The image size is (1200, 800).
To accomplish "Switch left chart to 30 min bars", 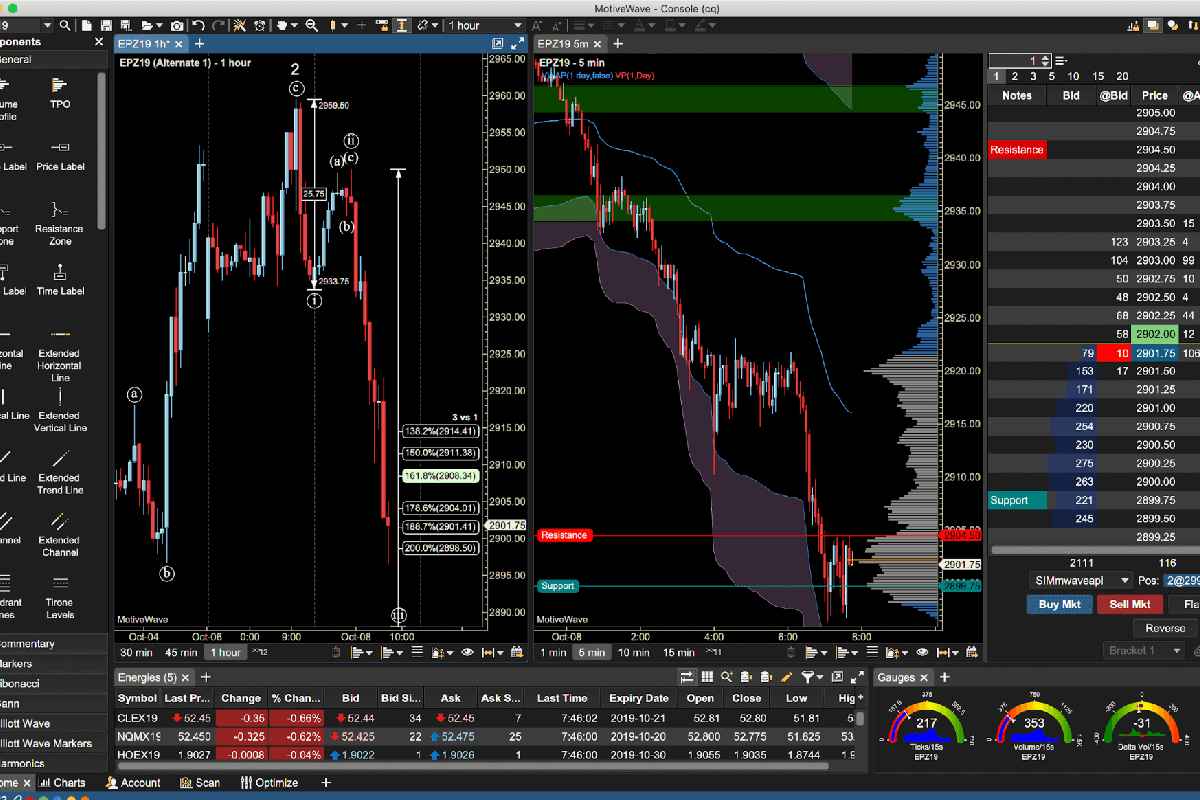I will pos(136,652).
